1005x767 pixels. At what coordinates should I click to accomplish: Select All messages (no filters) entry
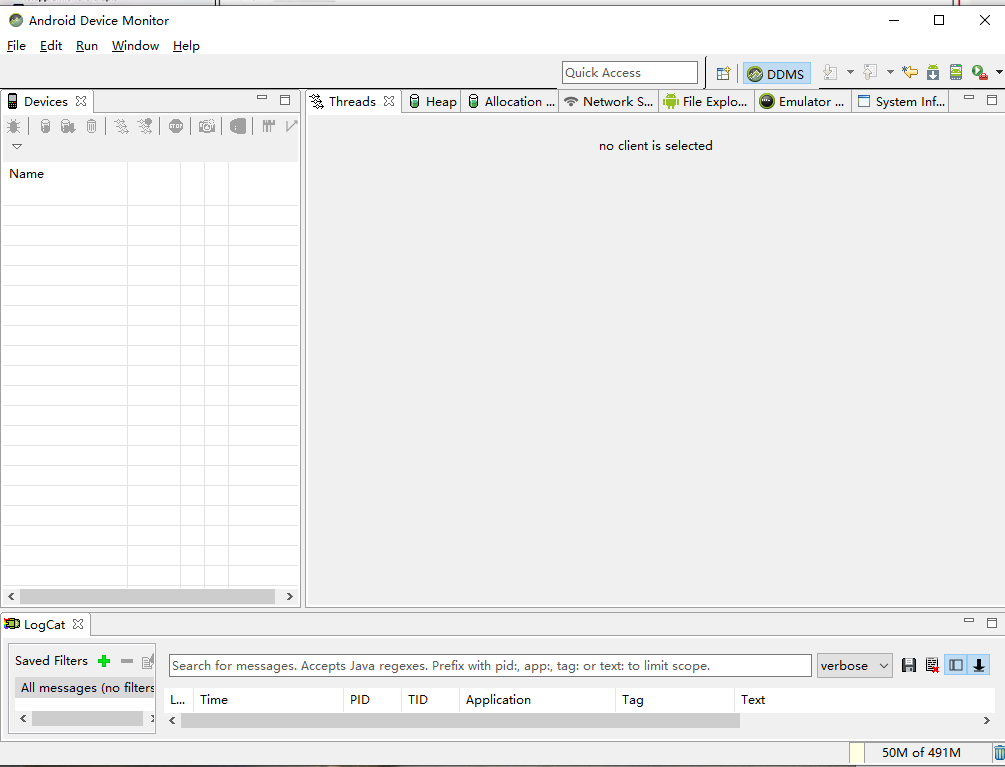(85, 688)
